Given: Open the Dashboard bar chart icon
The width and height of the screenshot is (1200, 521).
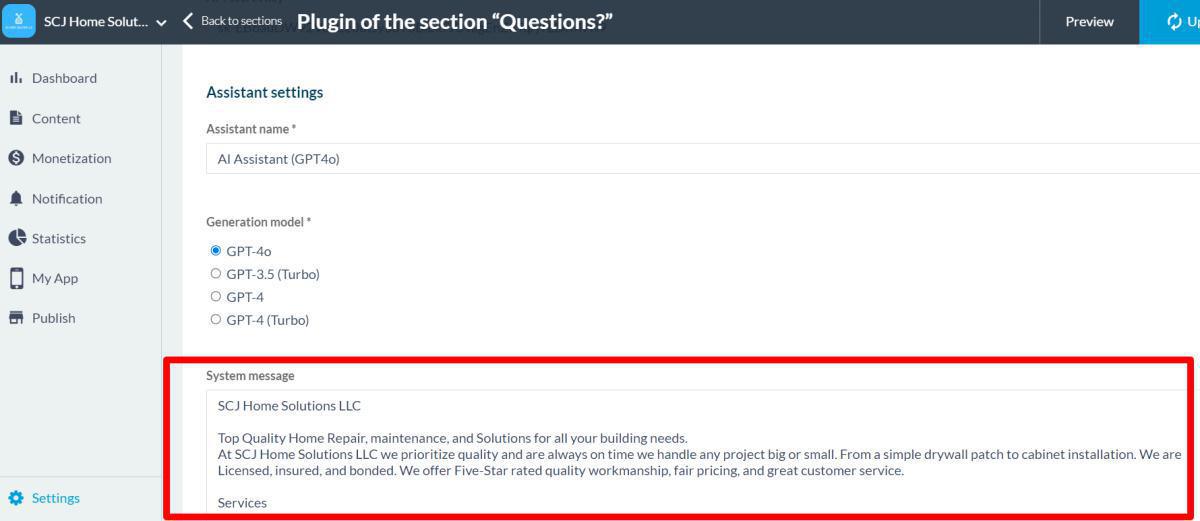Looking at the screenshot, I should (x=16, y=78).
